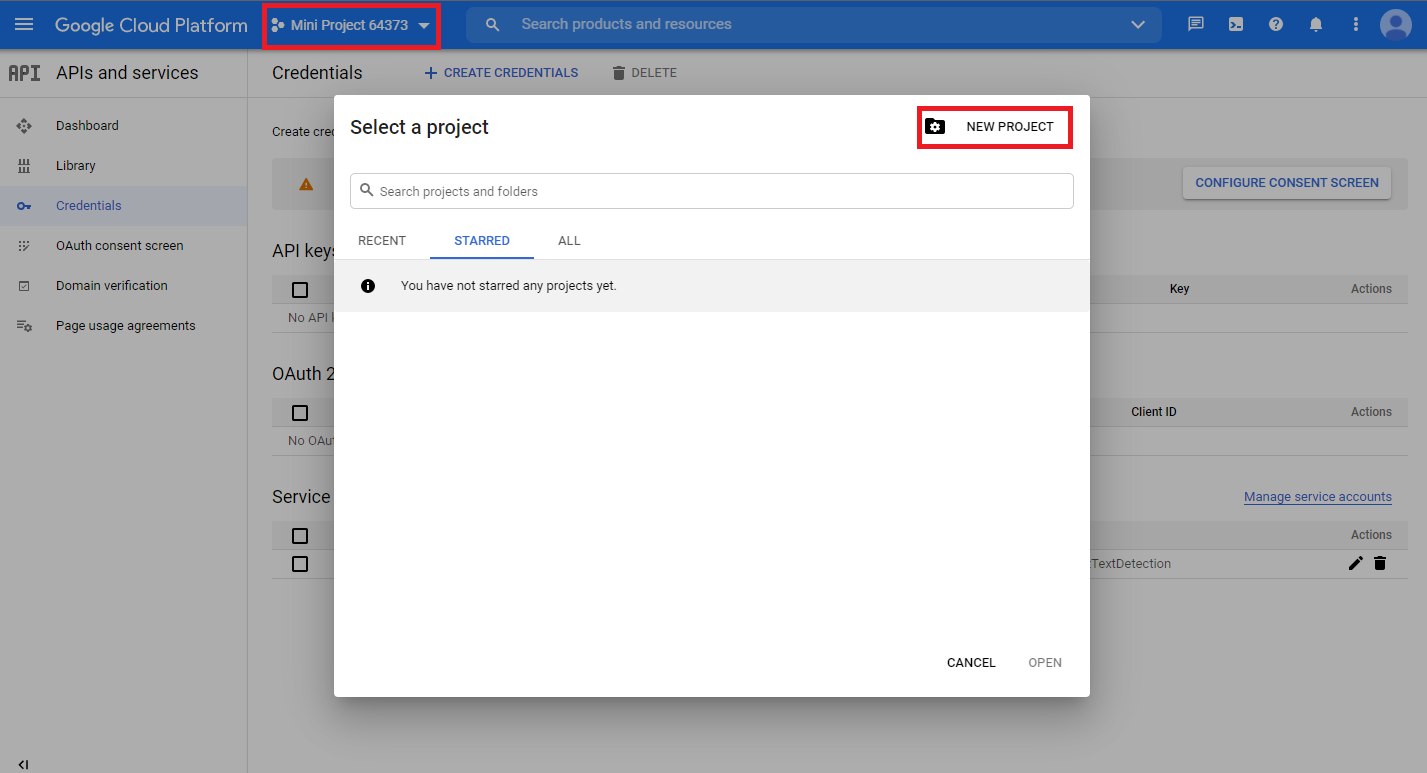The width and height of the screenshot is (1427, 773).
Task: Switch to the RECENT tab
Action: [x=382, y=241]
